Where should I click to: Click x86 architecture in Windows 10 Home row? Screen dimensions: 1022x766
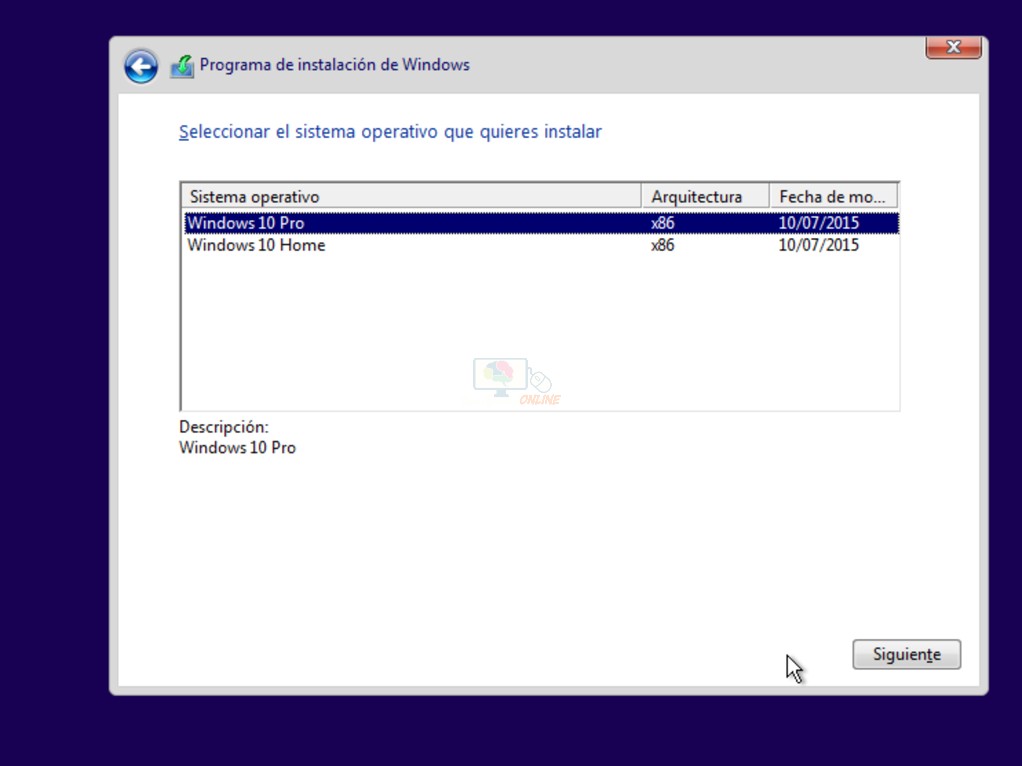662,245
